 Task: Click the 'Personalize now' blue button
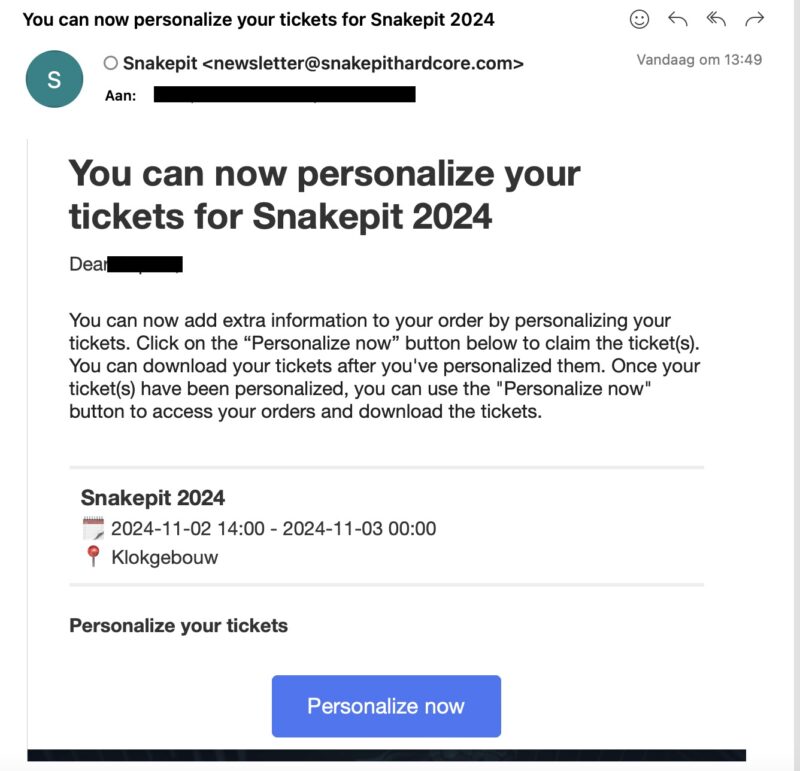tap(386, 706)
